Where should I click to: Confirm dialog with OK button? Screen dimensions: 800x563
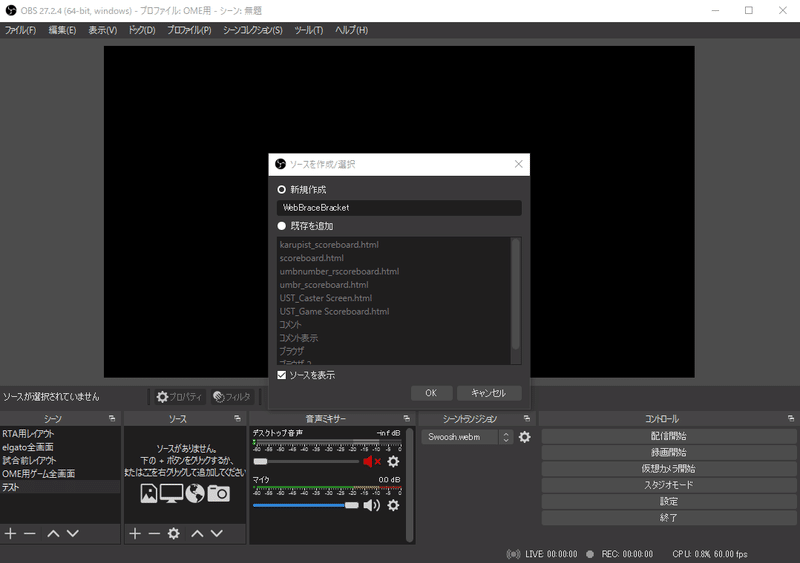point(431,393)
